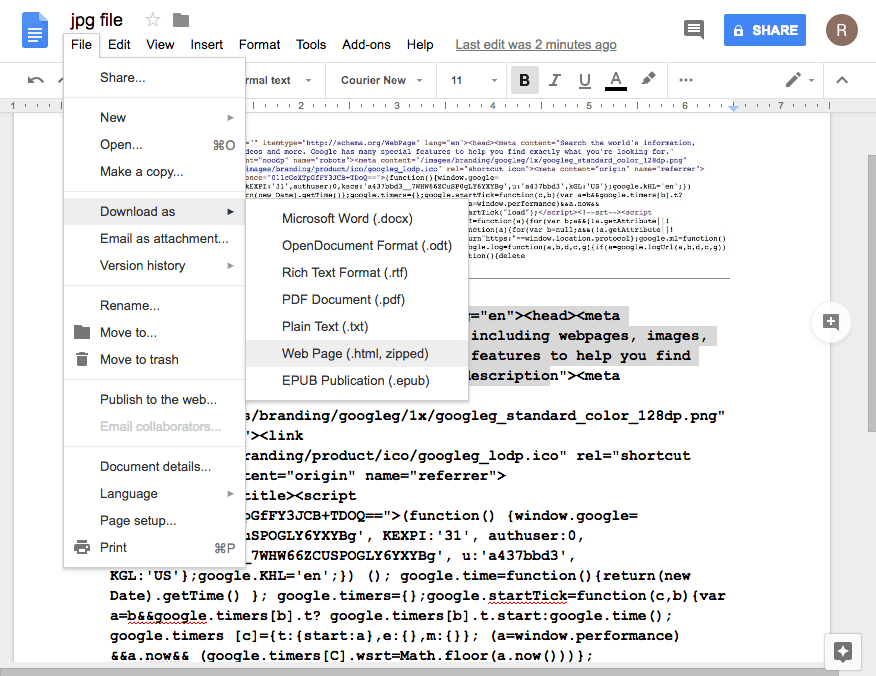Screen dimensions: 876x676
Task: Open Page setup...
Action: point(155,520)
